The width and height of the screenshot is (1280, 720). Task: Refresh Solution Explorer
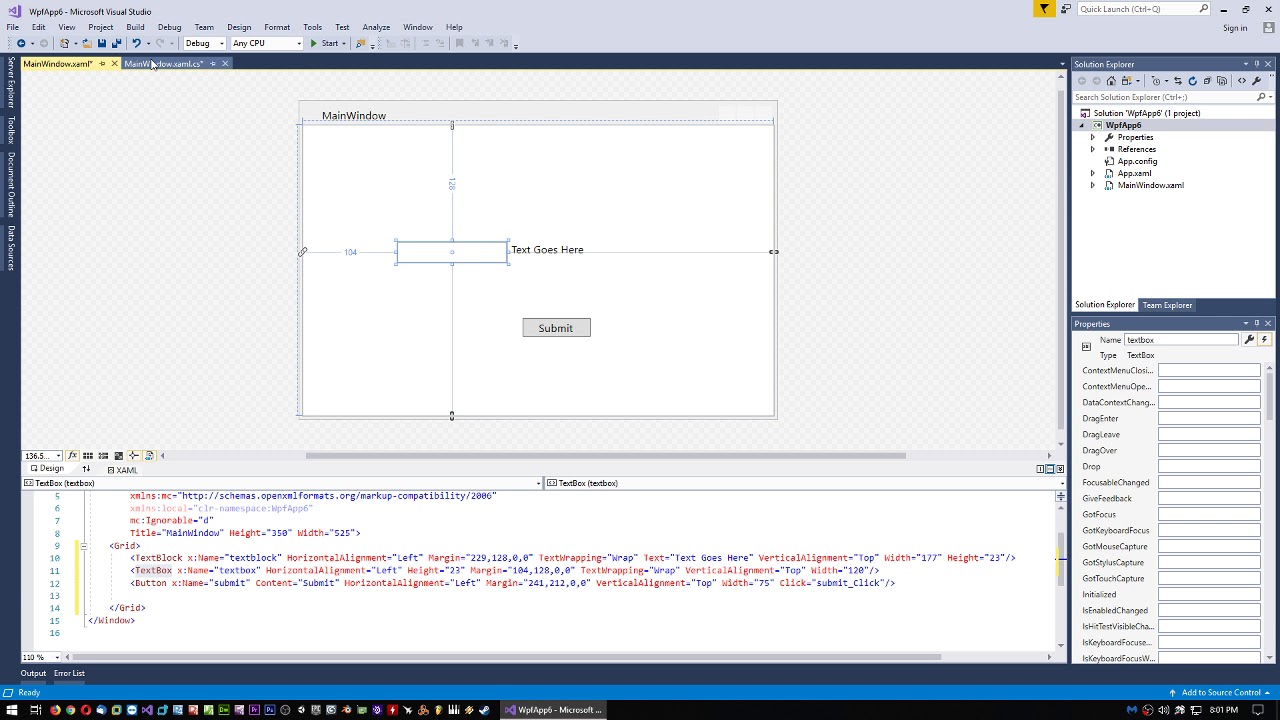coord(1192,81)
